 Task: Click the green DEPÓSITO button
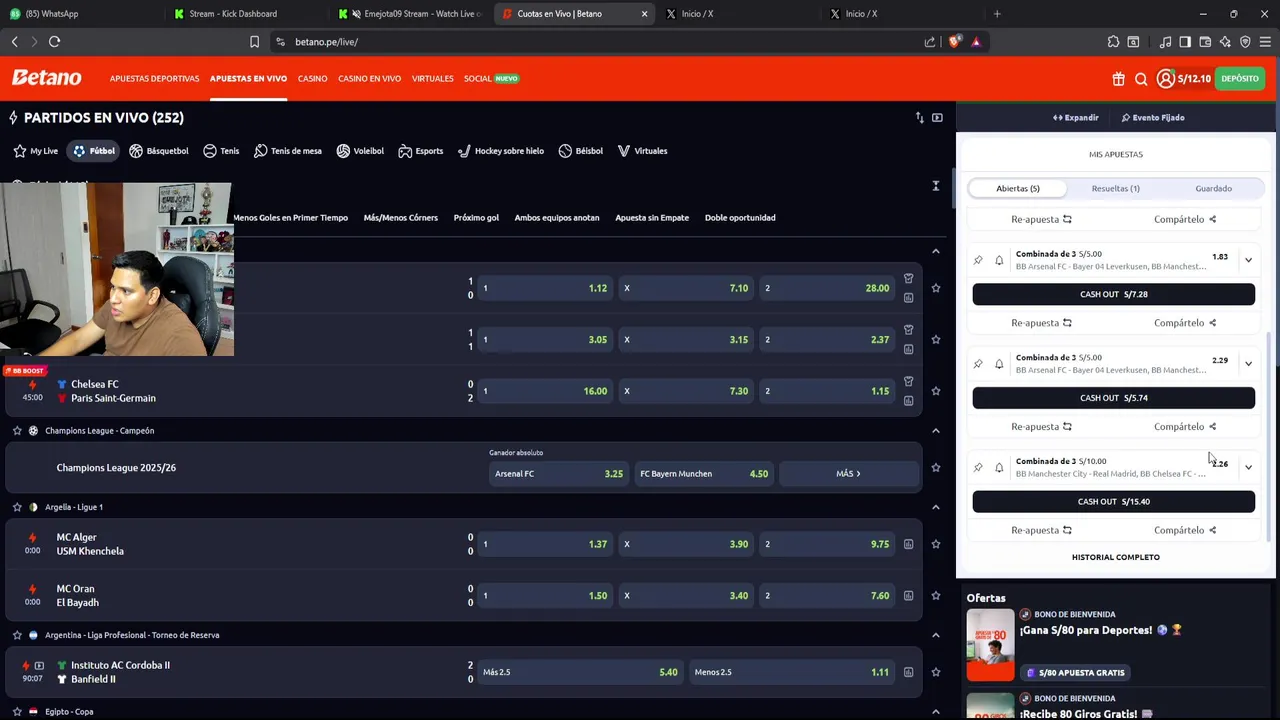[x=1240, y=79]
